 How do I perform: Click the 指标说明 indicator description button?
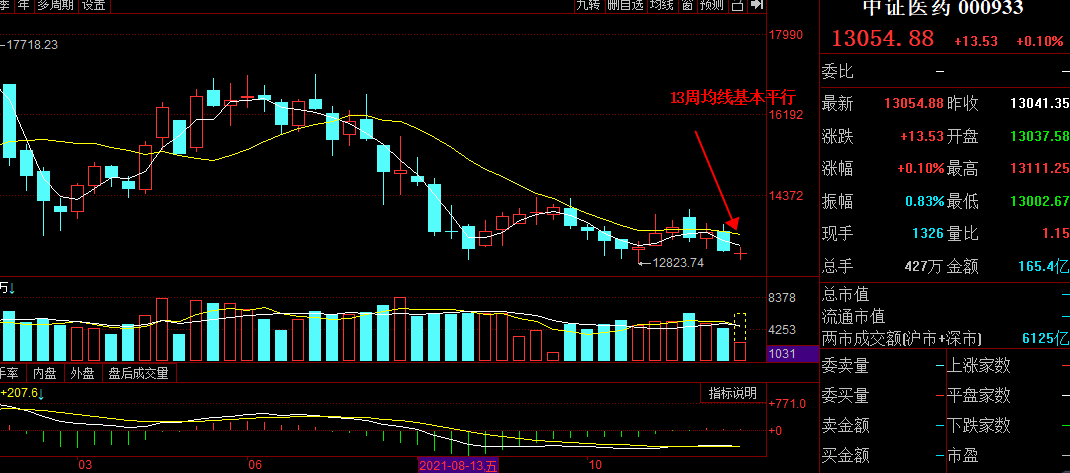(732, 393)
